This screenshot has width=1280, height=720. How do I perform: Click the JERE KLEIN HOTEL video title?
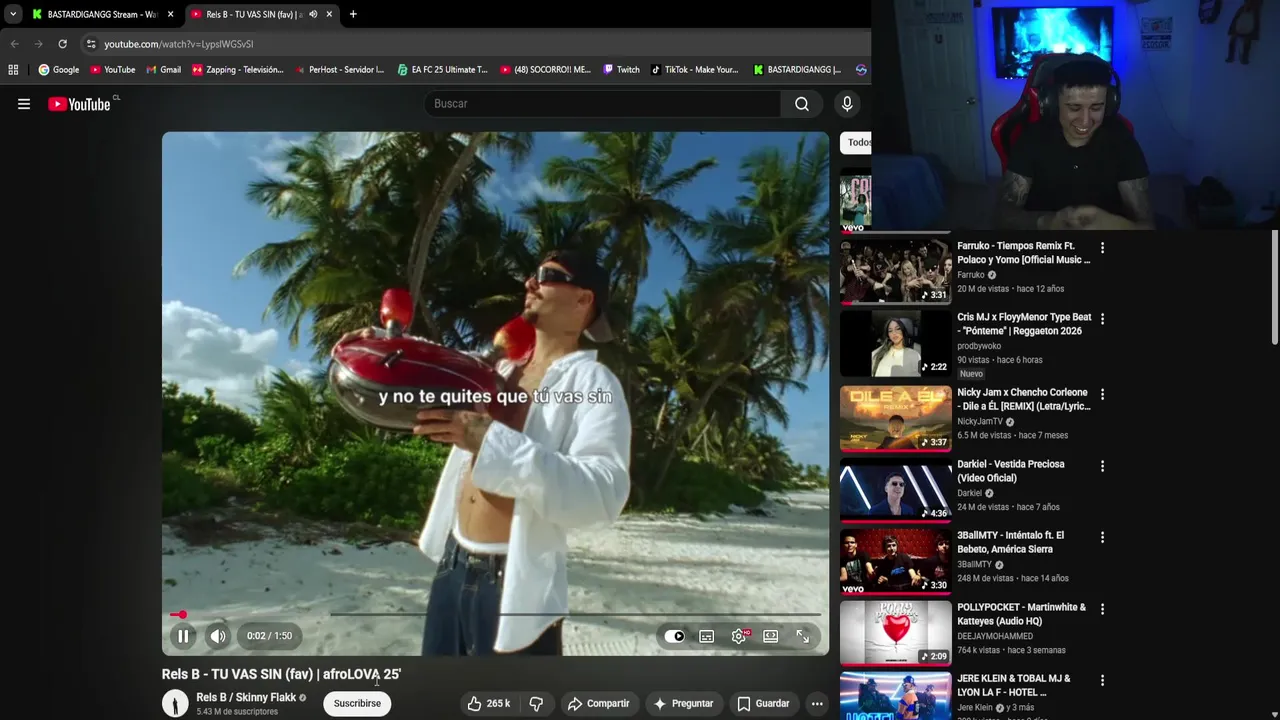tap(1014, 685)
